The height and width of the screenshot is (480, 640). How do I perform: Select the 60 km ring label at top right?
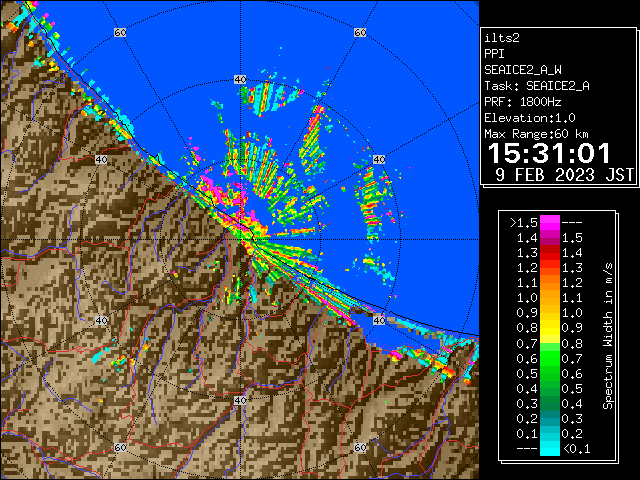point(360,32)
